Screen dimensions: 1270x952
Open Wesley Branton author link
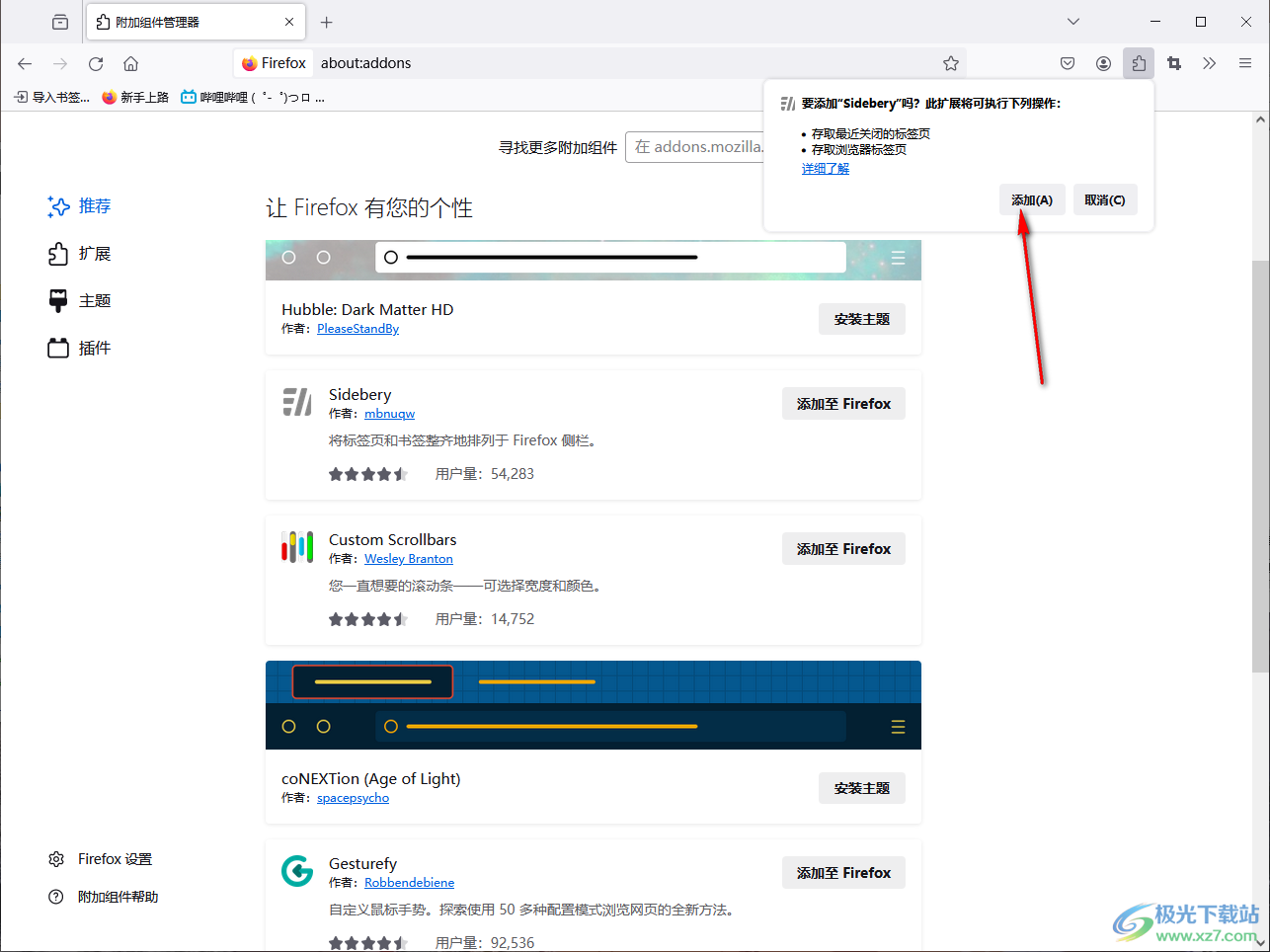409,559
